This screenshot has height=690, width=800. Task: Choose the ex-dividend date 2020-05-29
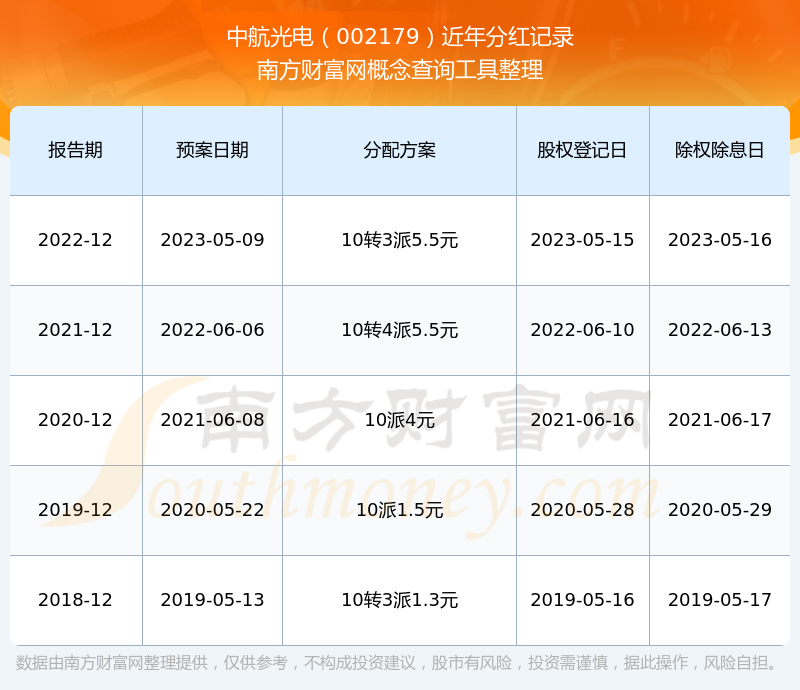(720, 510)
